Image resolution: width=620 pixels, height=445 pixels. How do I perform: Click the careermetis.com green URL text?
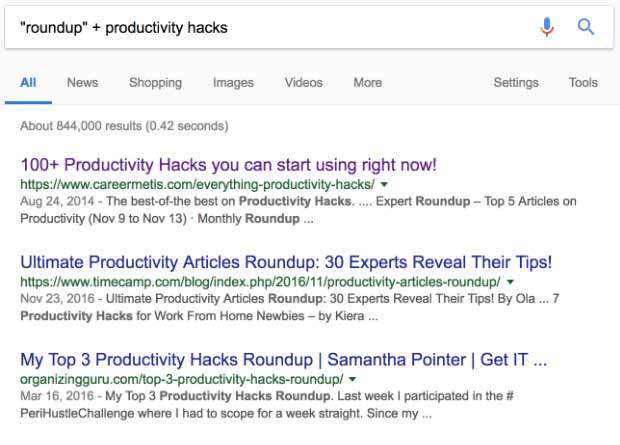click(x=197, y=185)
